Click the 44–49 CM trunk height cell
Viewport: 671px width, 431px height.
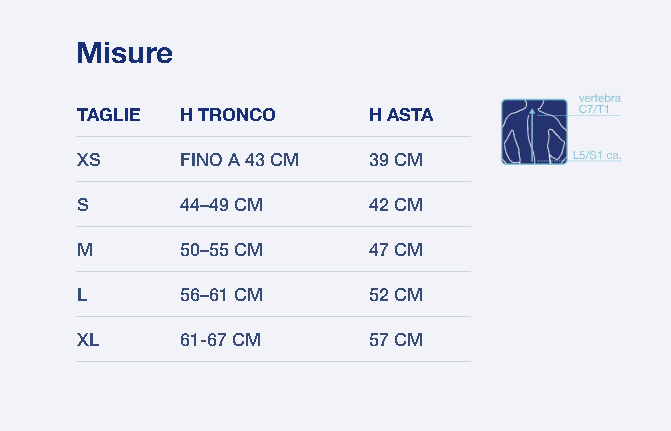click(x=221, y=205)
